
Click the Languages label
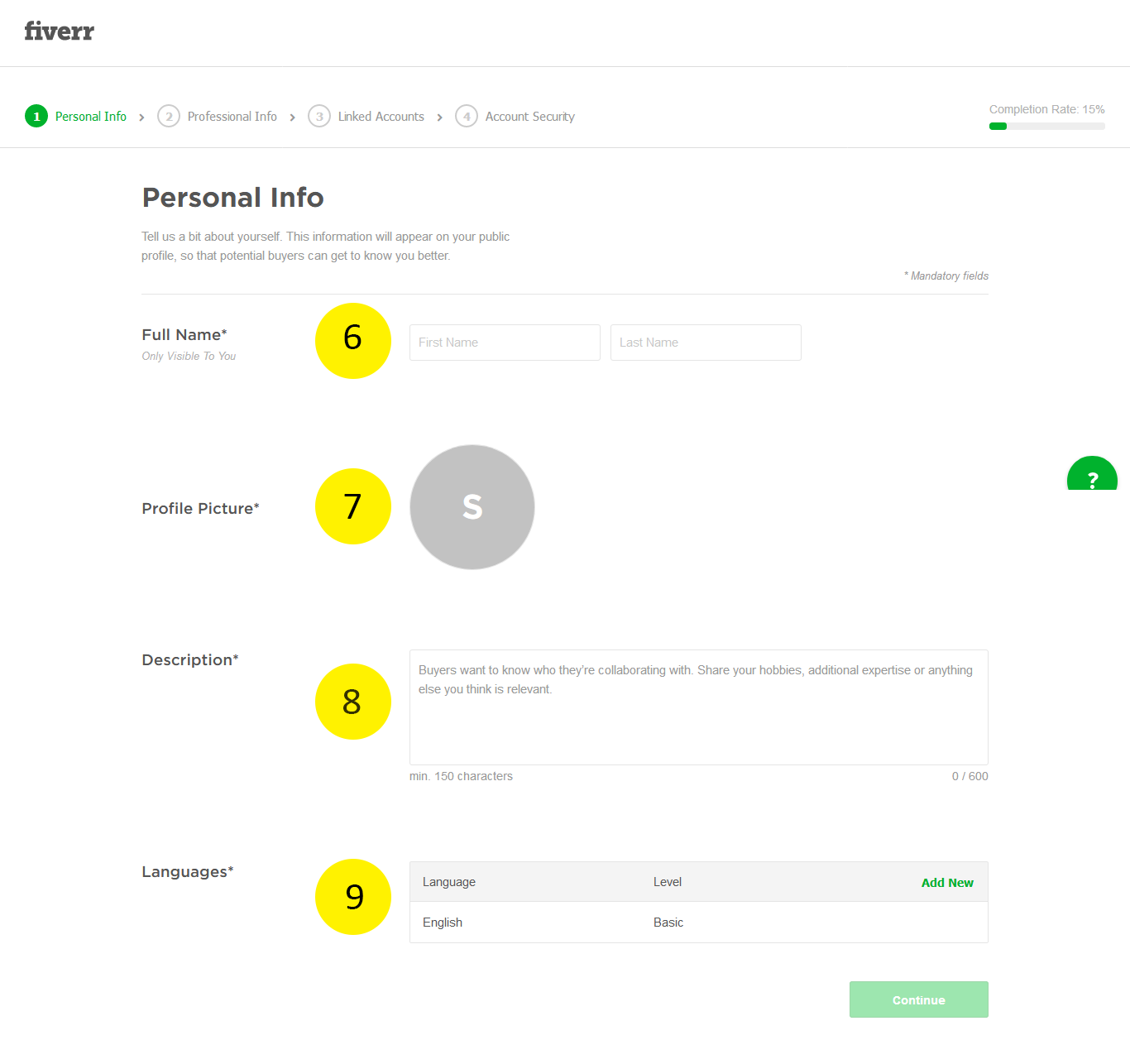tap(188, 871)
